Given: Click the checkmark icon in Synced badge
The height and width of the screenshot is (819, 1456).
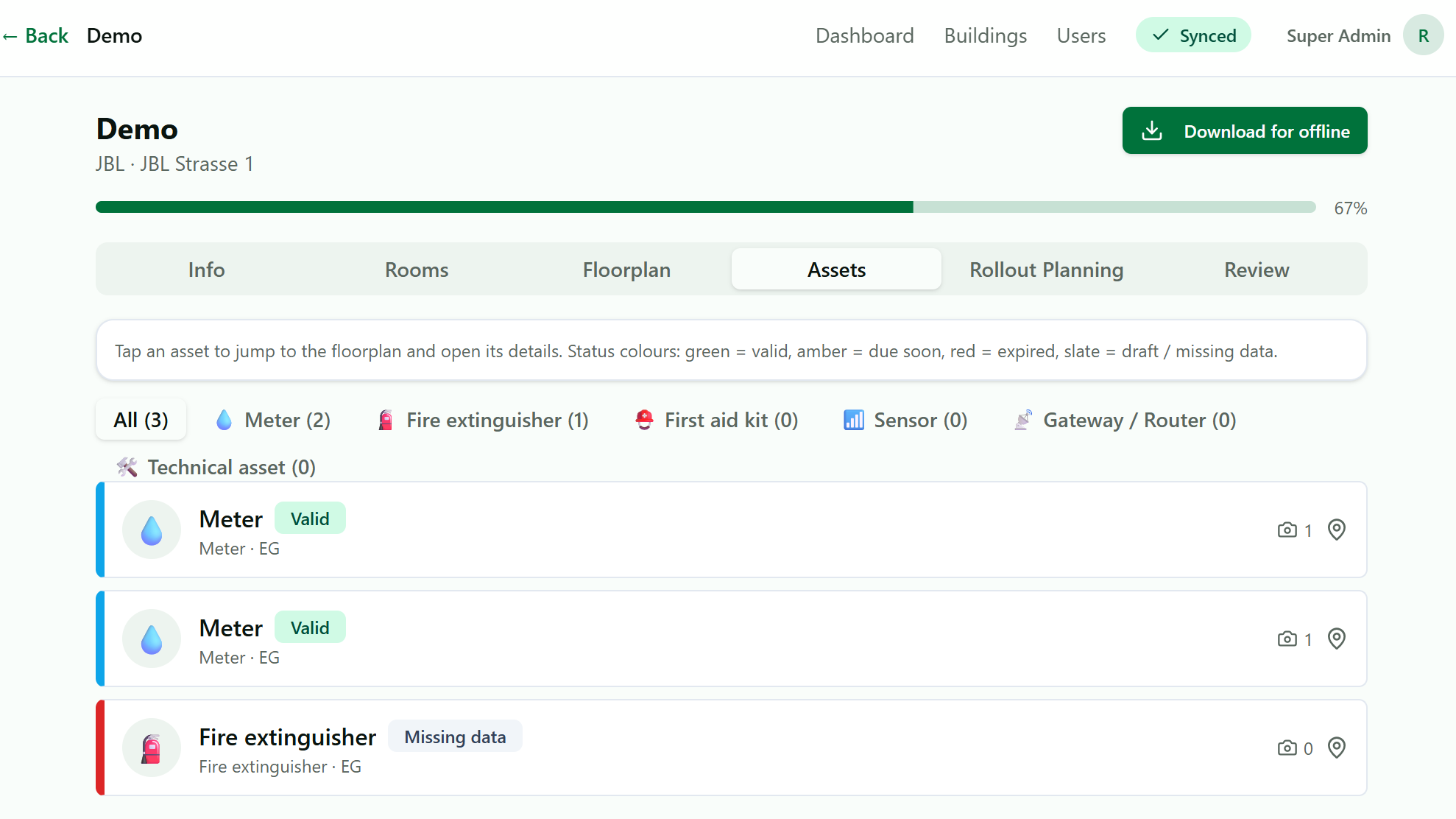Looking at the screenshot, I should pyautogui.click(x=1160, y=35).
